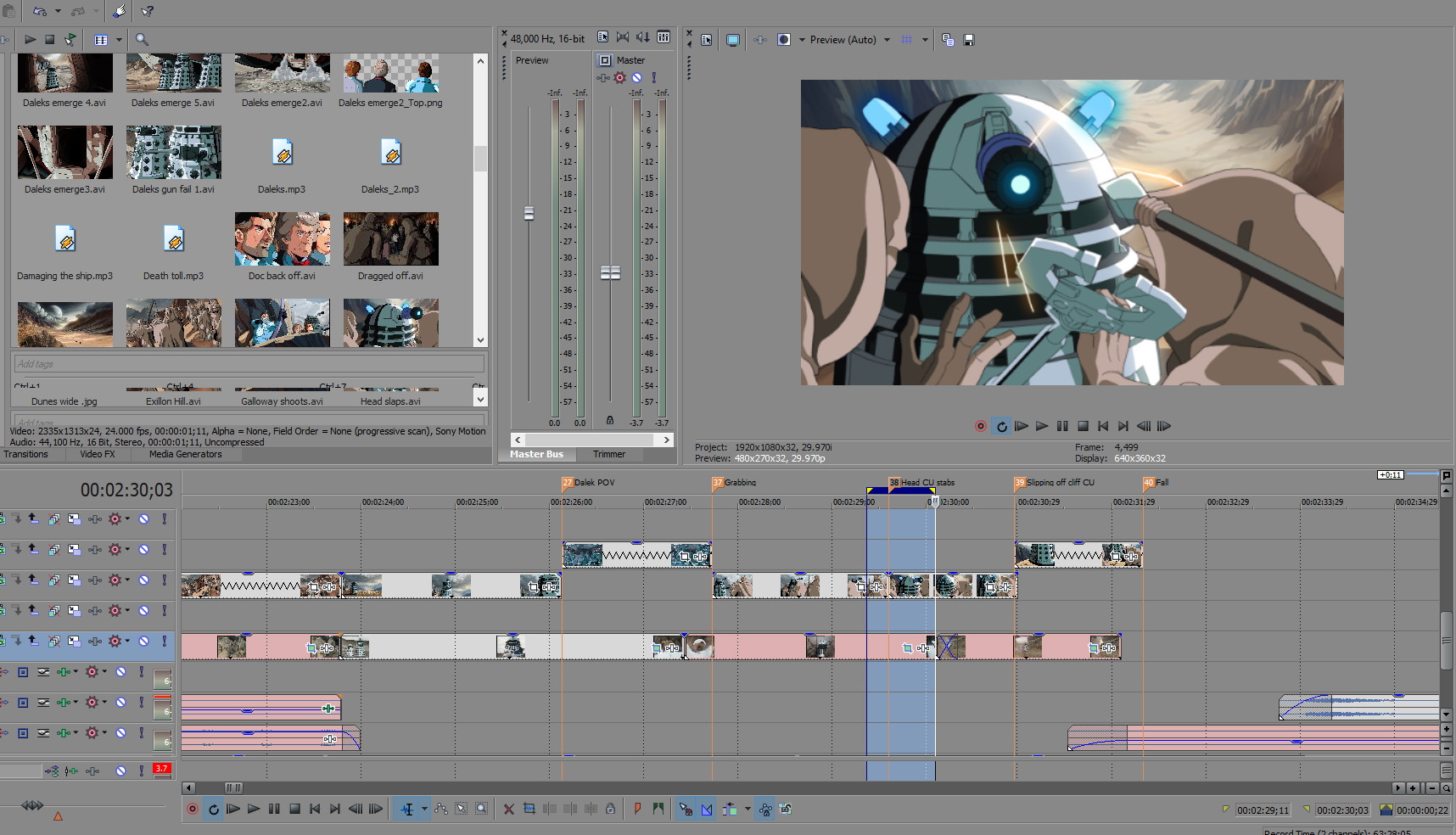
Task: Go to start of timeline
Action: [x=315, y=810]
